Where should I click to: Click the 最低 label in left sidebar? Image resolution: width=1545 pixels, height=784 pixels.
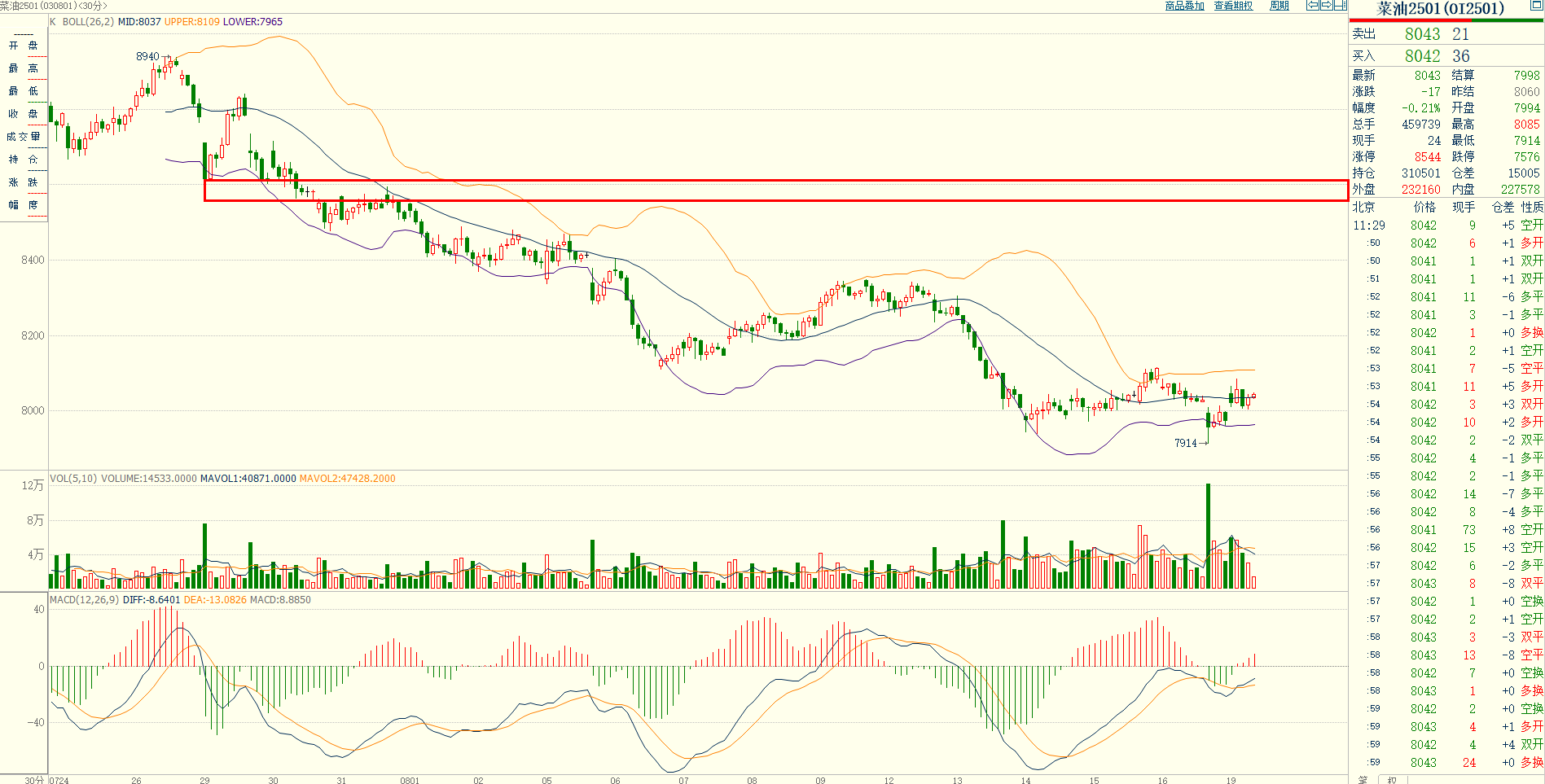coord(24,91)
